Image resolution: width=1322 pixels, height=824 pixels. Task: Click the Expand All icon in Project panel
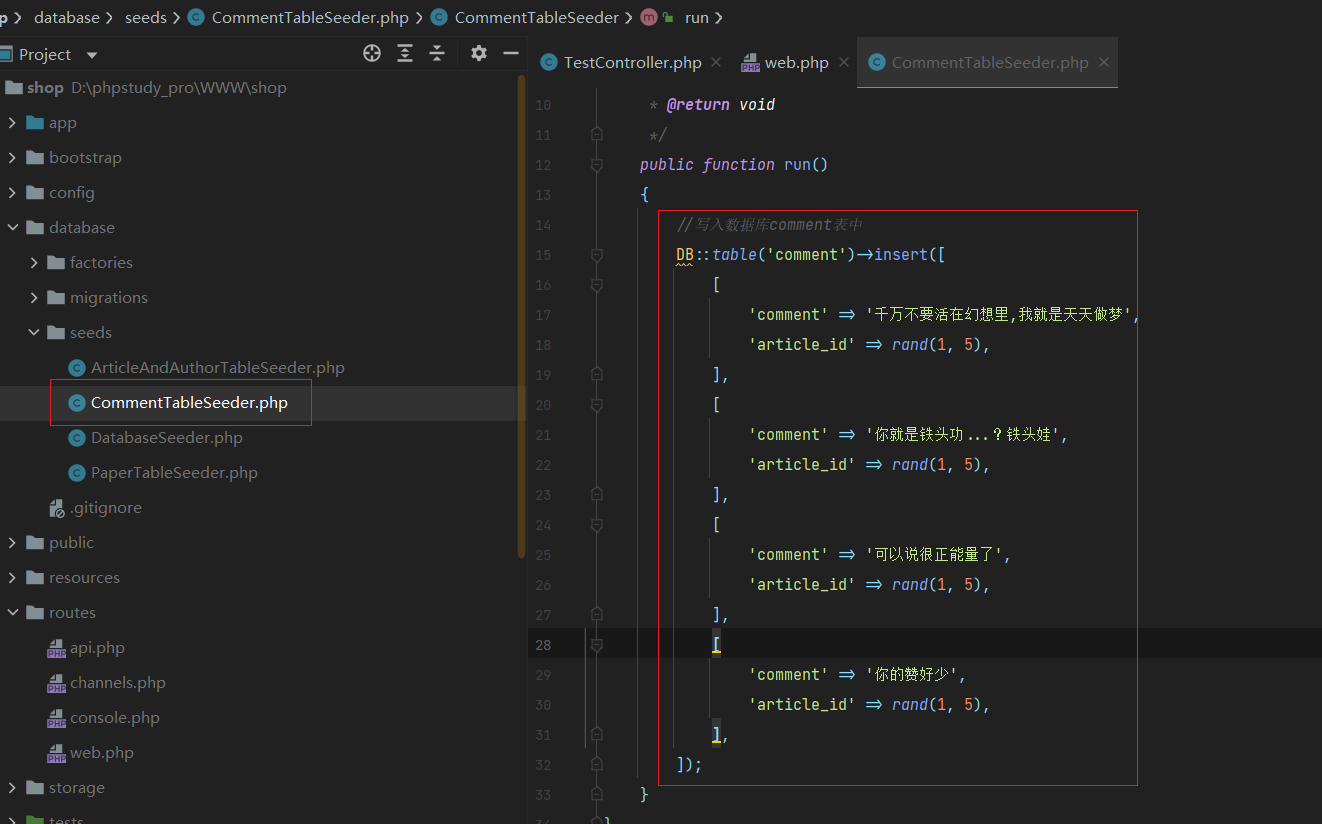point(405,54)
